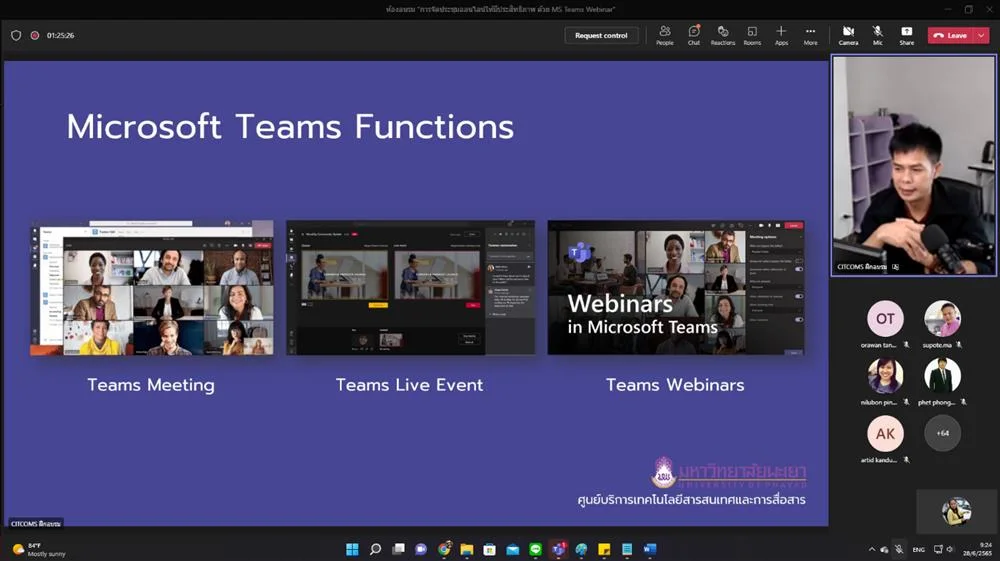Open Notepad from taskbar
The width and height of the screenshot is (1000, 561).
point(627,549)
